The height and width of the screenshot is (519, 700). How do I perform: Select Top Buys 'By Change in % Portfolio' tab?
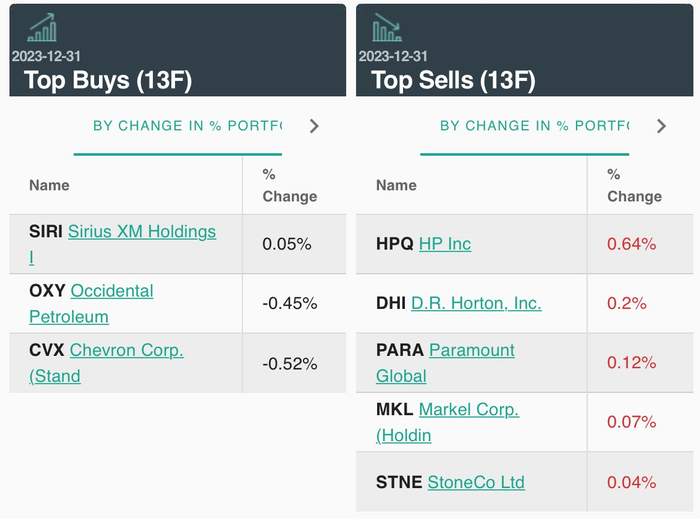(x=187, y=126)
